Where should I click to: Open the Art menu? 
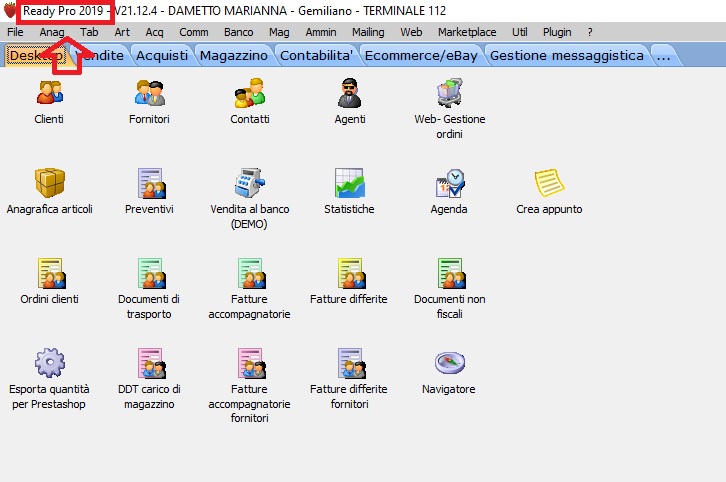pyautogui.click(x=122, y=32)
